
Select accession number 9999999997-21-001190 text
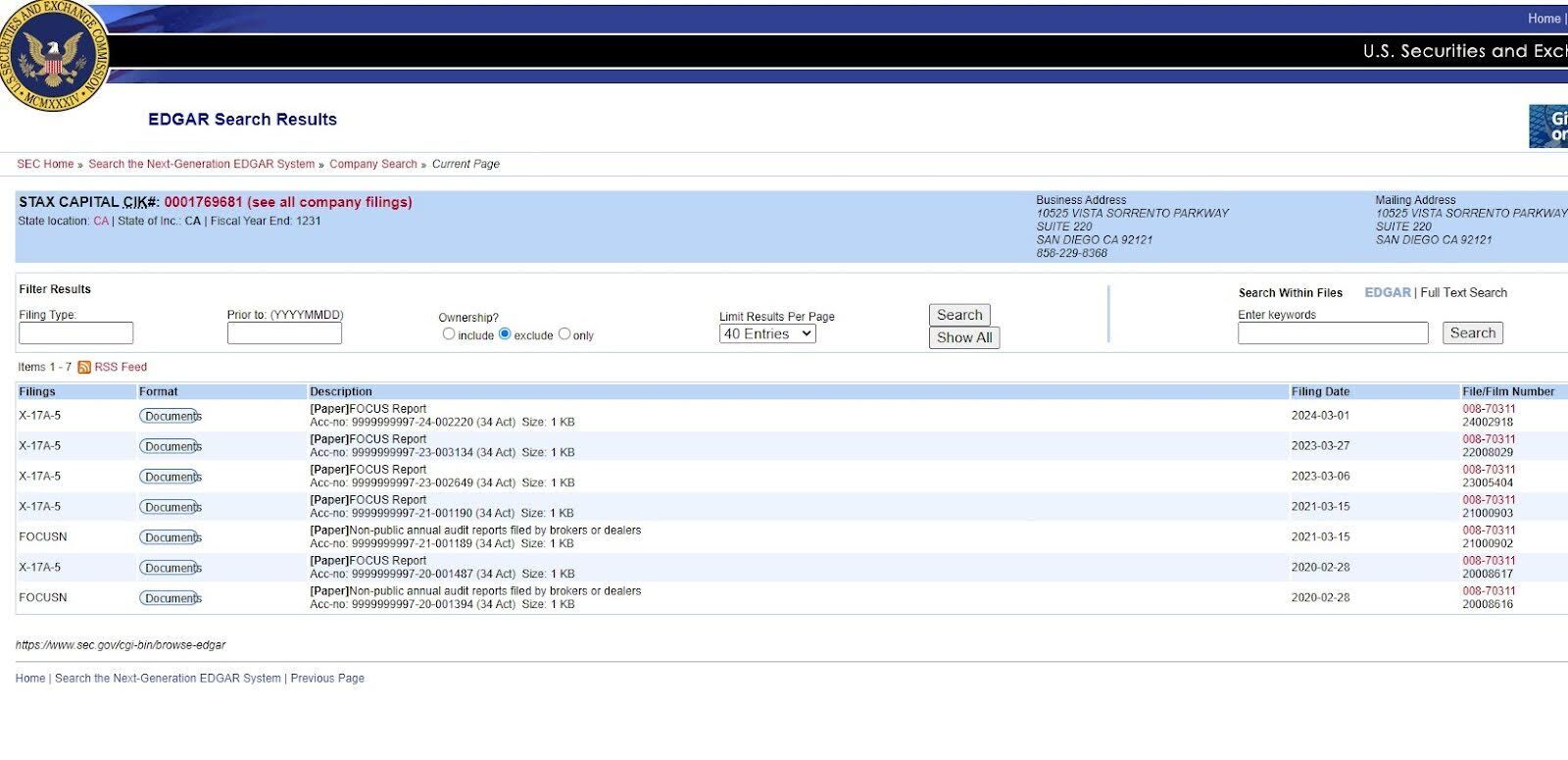(412, 514)
